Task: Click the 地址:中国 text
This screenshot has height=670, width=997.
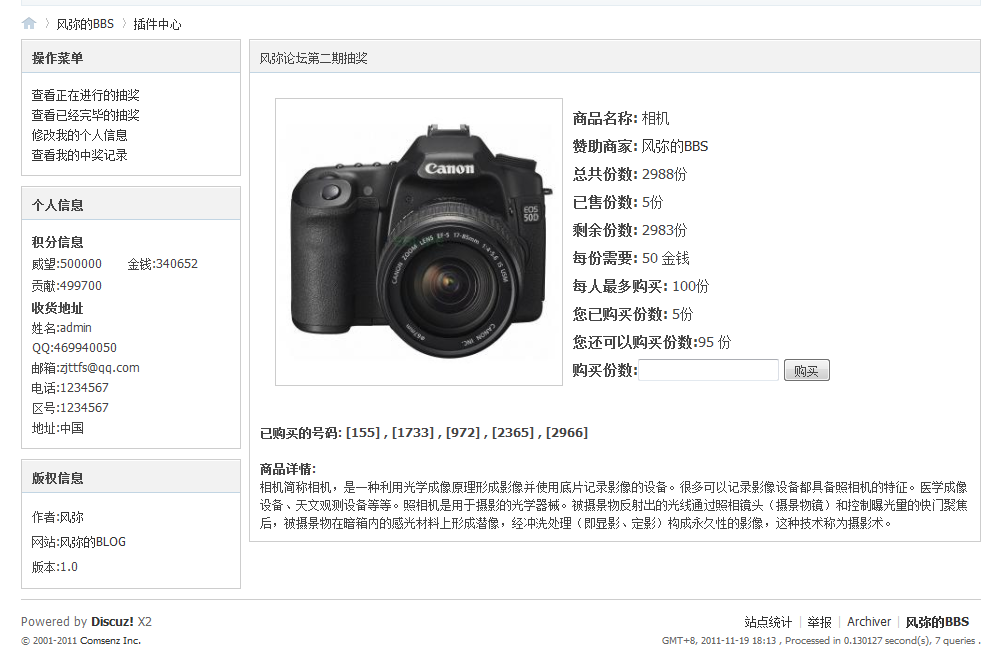Action: (58, 428)
